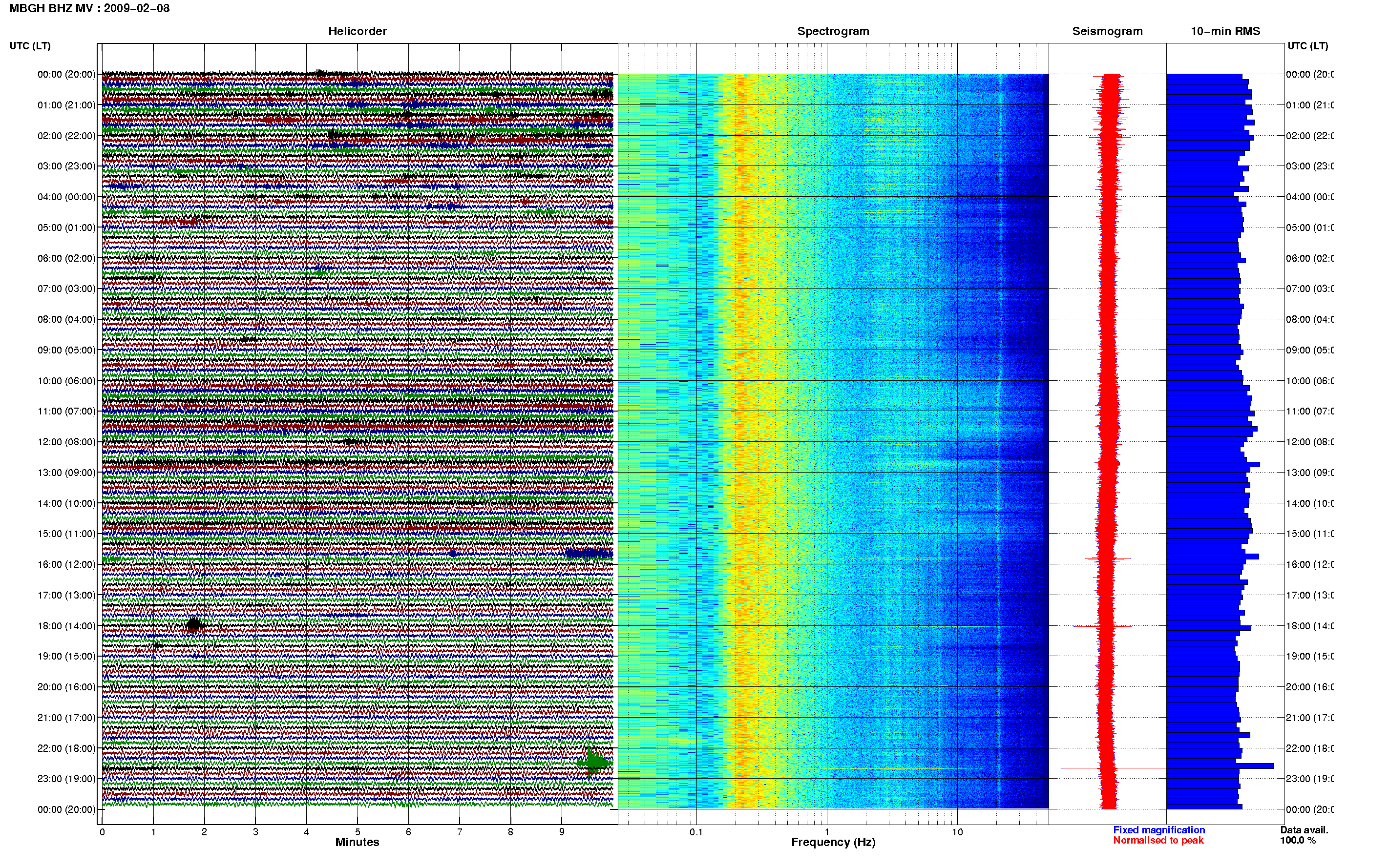This screenshot has height=868, width=1389.
Task: Click the left '12:00 (08:00)' time label
Action: click(66, 442)
